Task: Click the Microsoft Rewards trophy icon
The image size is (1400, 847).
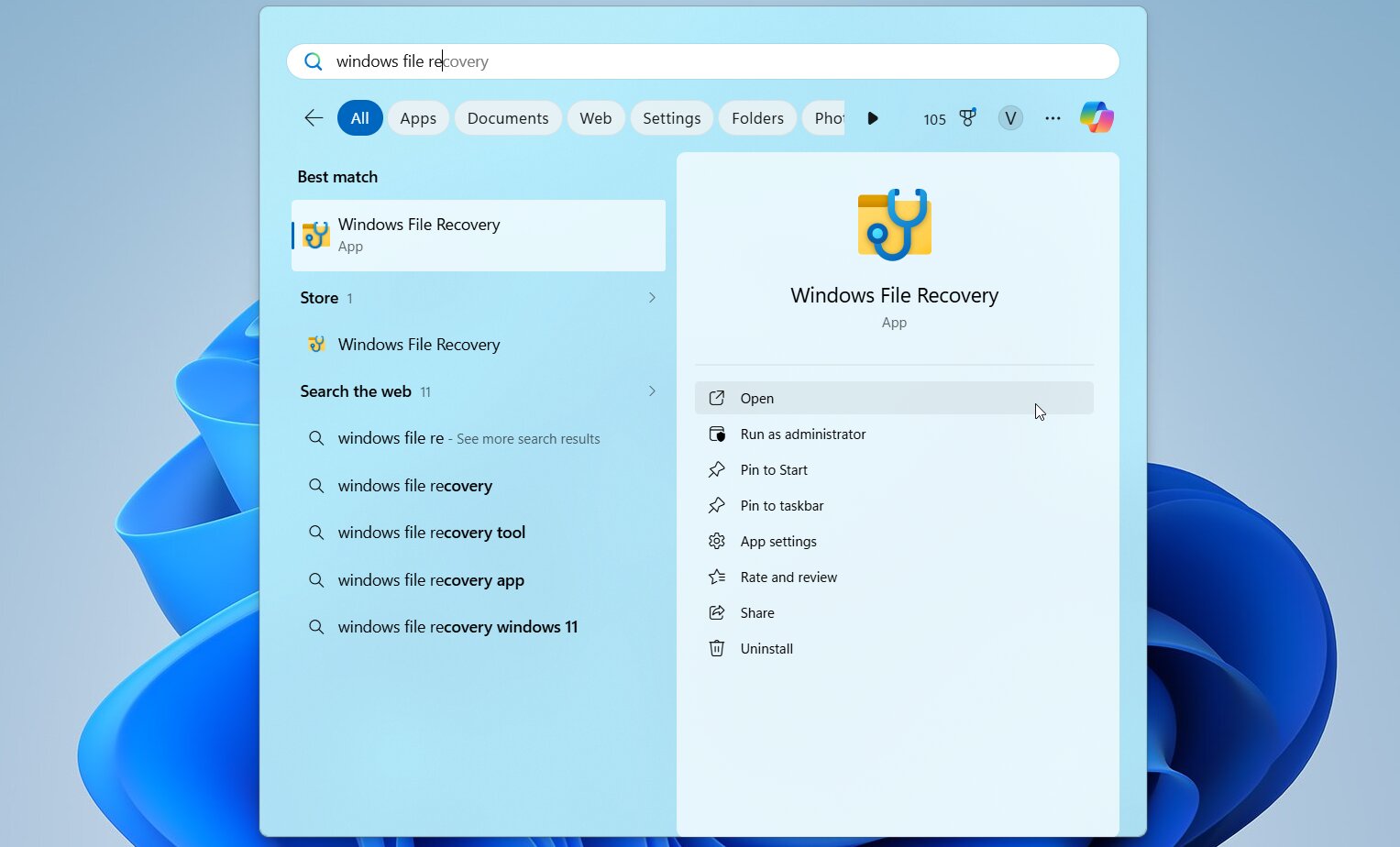Action: (968, 117)
